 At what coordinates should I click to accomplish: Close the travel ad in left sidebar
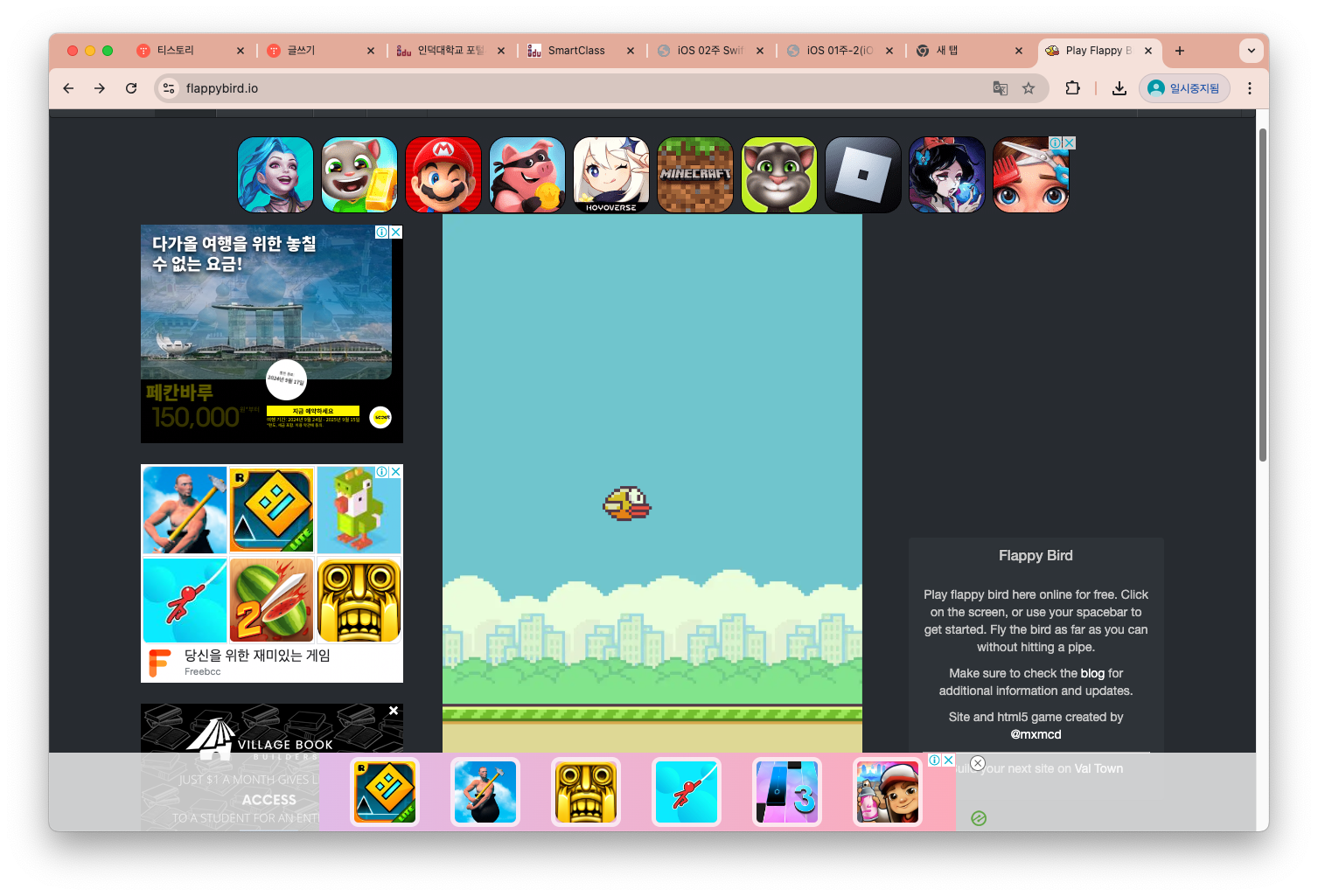396,232
